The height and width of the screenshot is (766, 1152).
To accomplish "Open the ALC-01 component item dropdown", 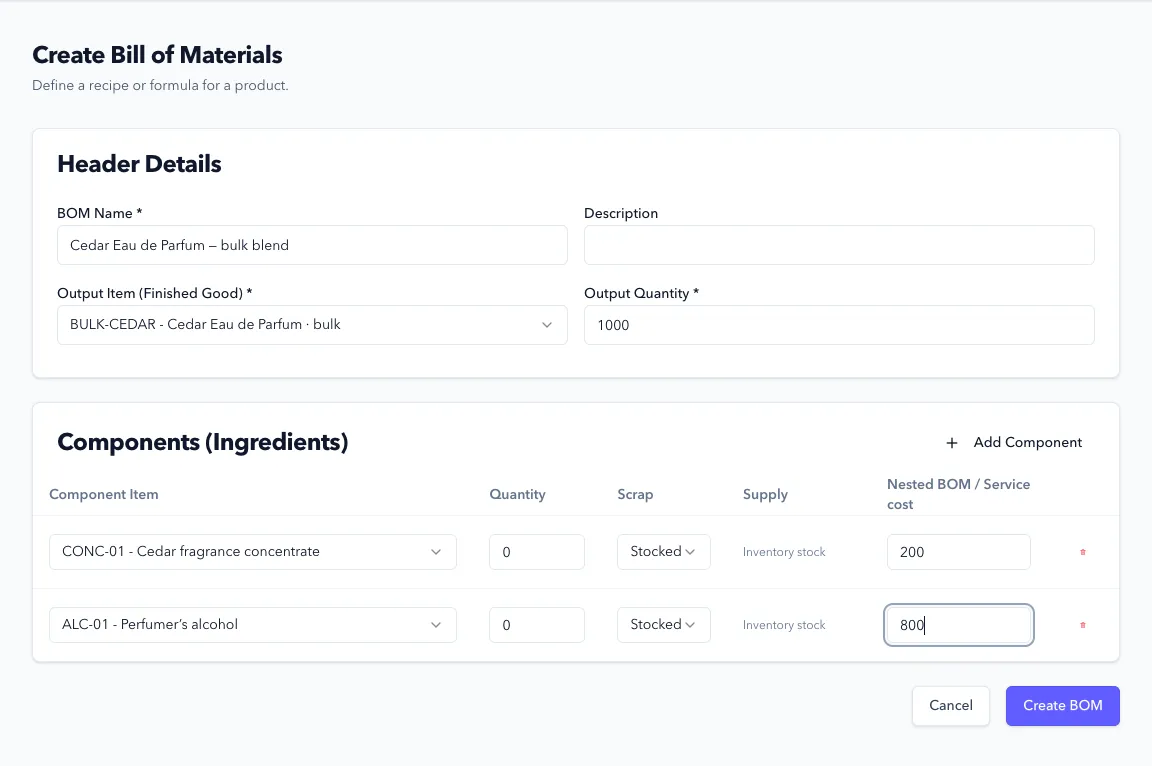I will (253, 625).
